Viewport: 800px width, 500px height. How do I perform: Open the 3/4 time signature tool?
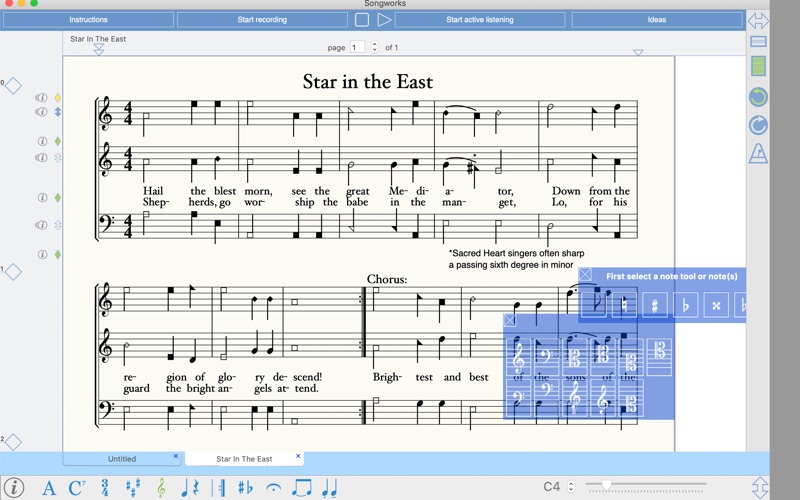(x=105, y=488)
